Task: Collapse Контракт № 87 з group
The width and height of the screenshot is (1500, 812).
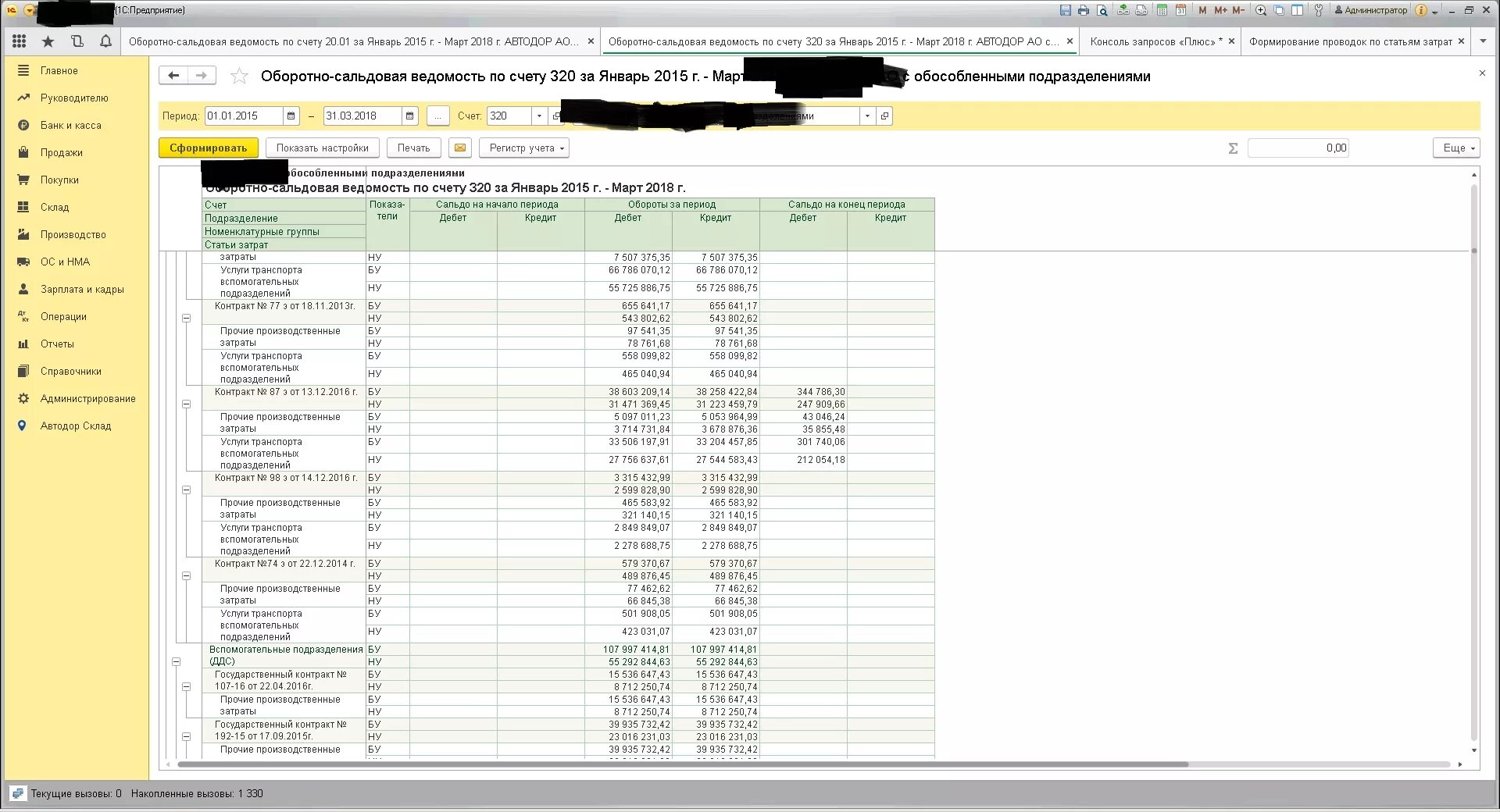Action: click(x=186, y=404)
